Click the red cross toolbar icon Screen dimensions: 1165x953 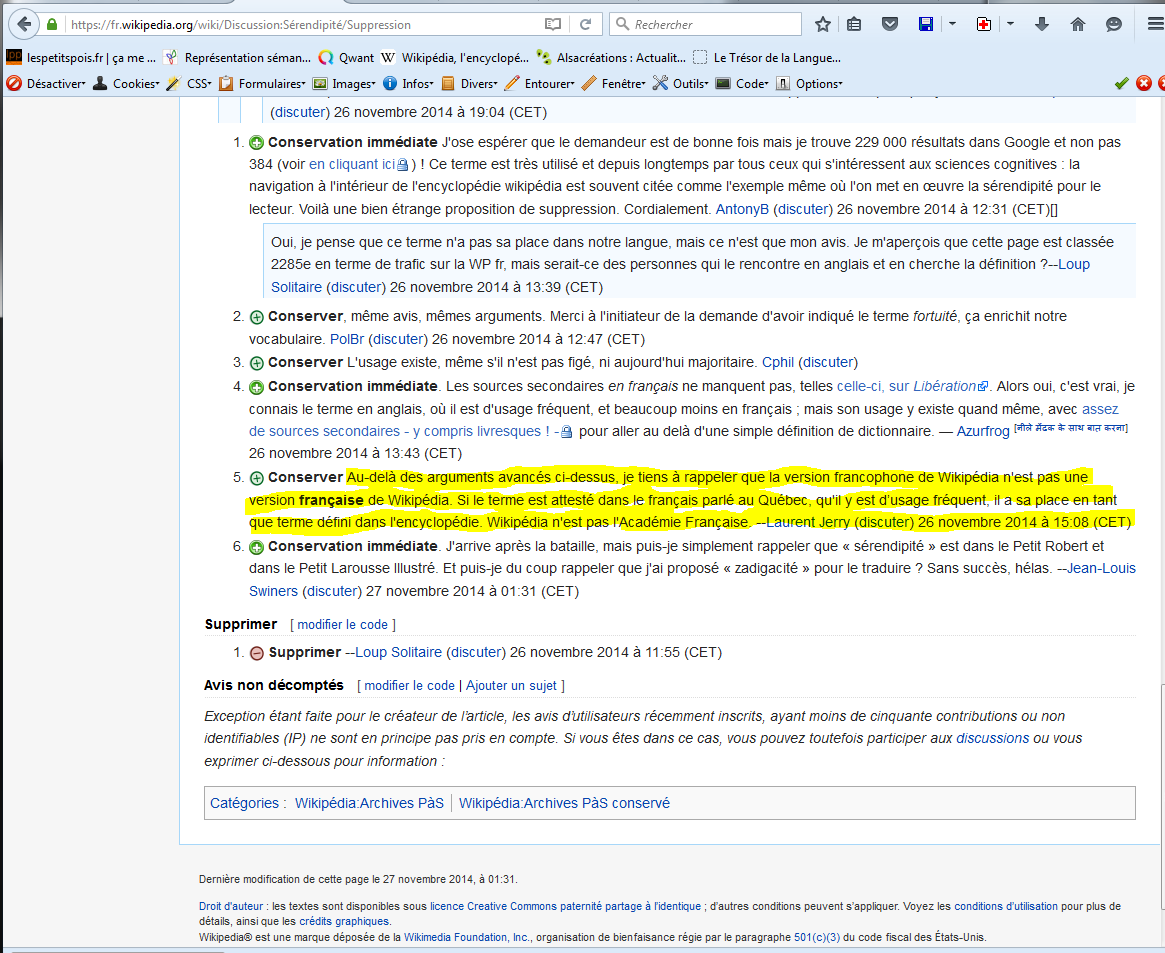pyautogui.click(x=984, y=24)
